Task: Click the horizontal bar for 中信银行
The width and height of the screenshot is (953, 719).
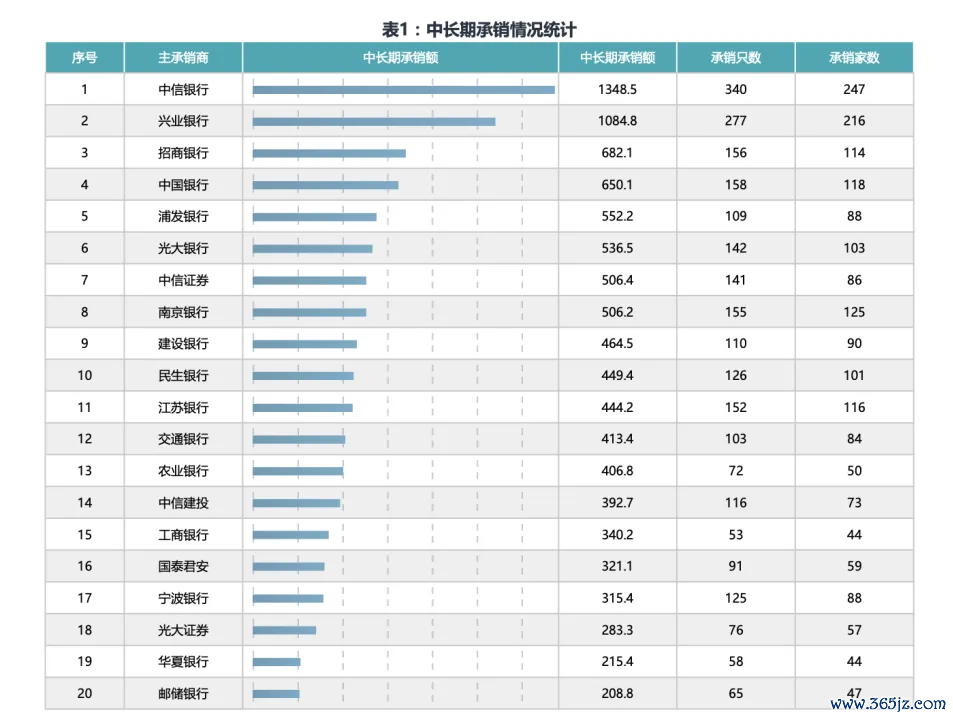Action: [x=404, y=90]
